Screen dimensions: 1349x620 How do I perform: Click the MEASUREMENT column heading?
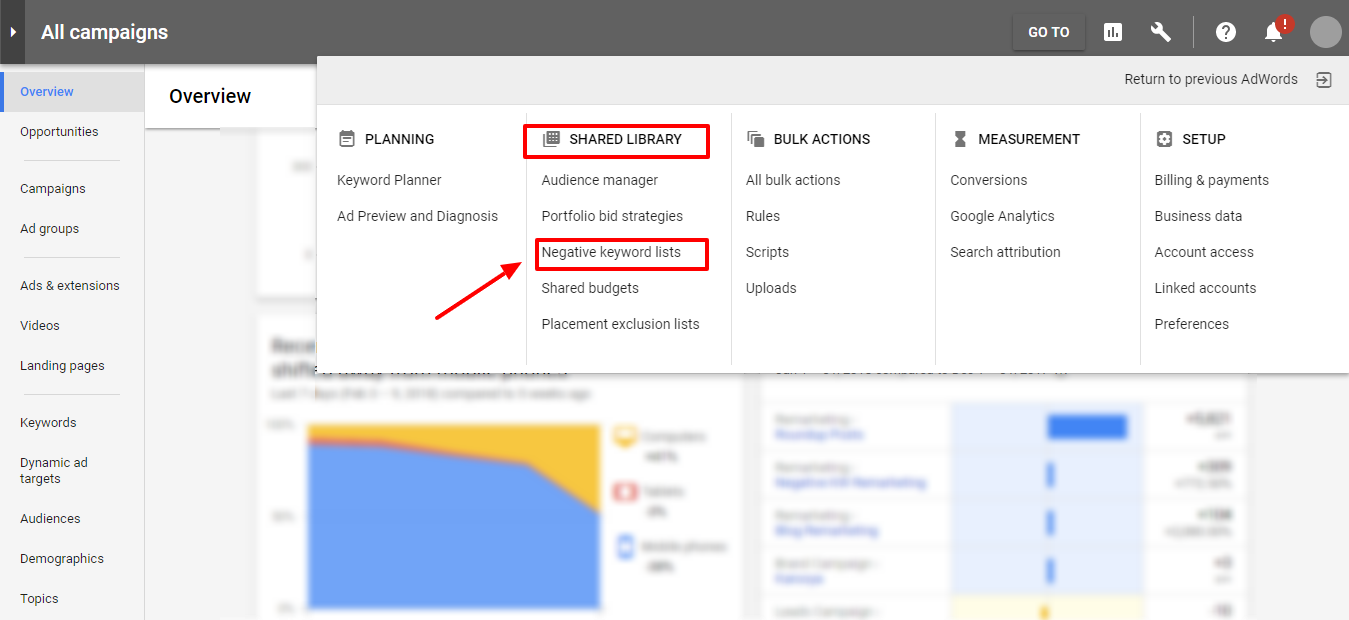pos(1029,139)
